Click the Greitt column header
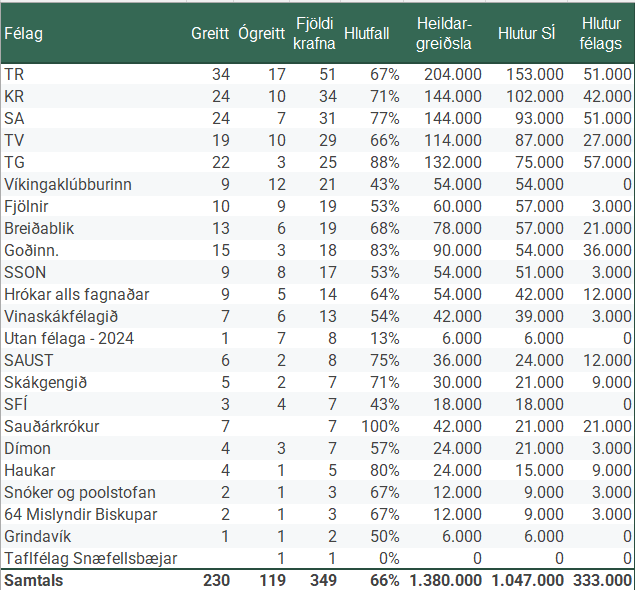This screenshot has width=635, height=590. click(210, 33)
